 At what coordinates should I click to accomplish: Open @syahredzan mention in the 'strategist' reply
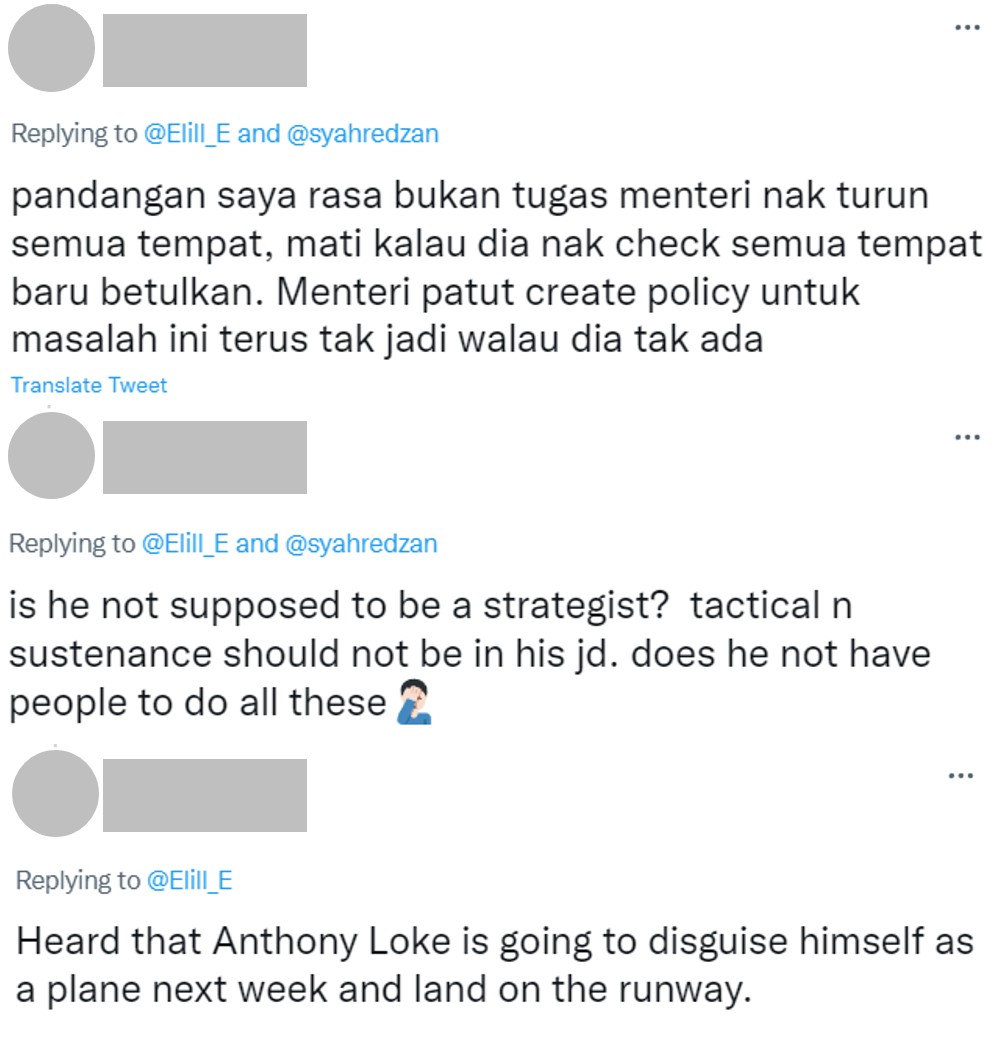click(361, 543)
